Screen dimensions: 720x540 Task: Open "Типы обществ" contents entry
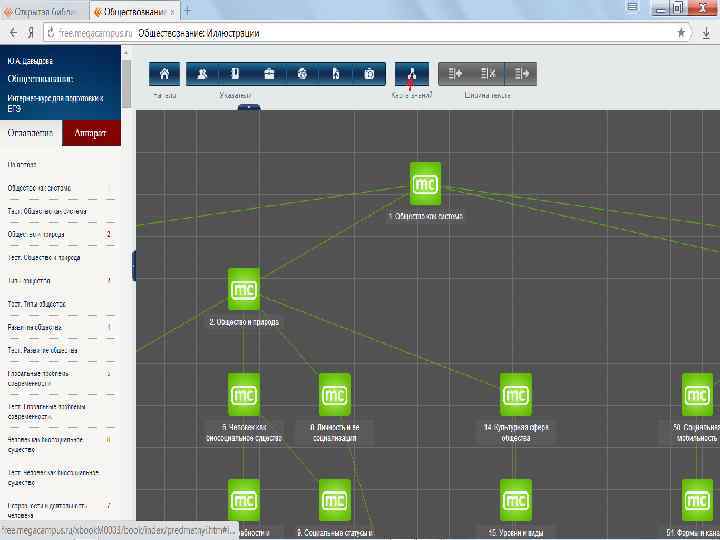click(x=29, y=281)
